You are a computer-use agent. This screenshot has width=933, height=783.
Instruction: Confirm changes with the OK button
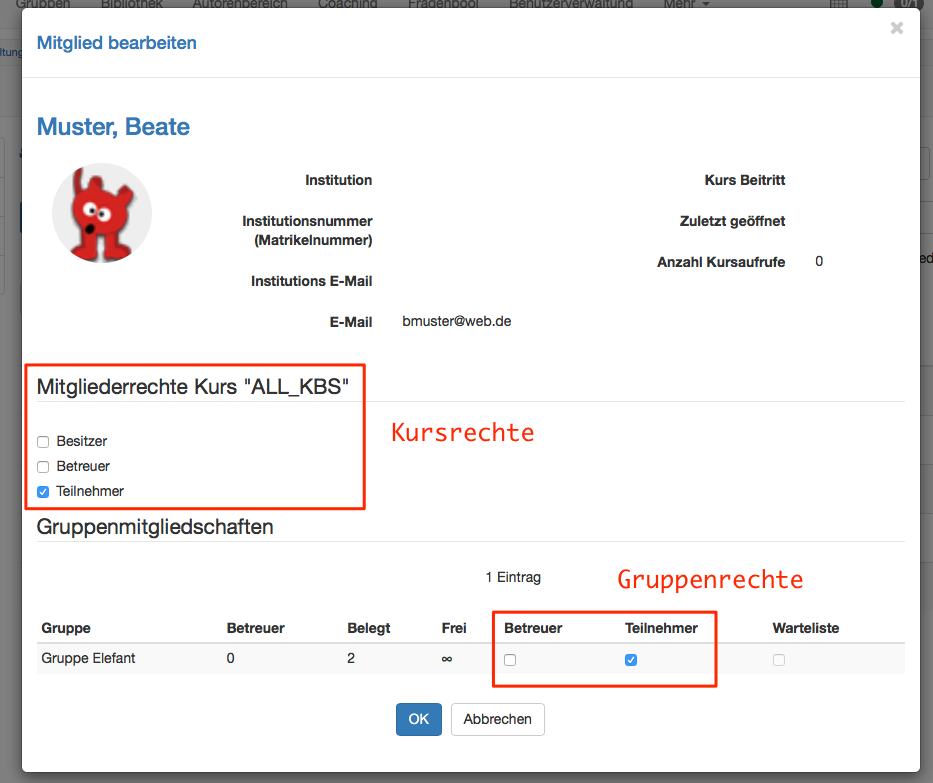pos(418,719)
